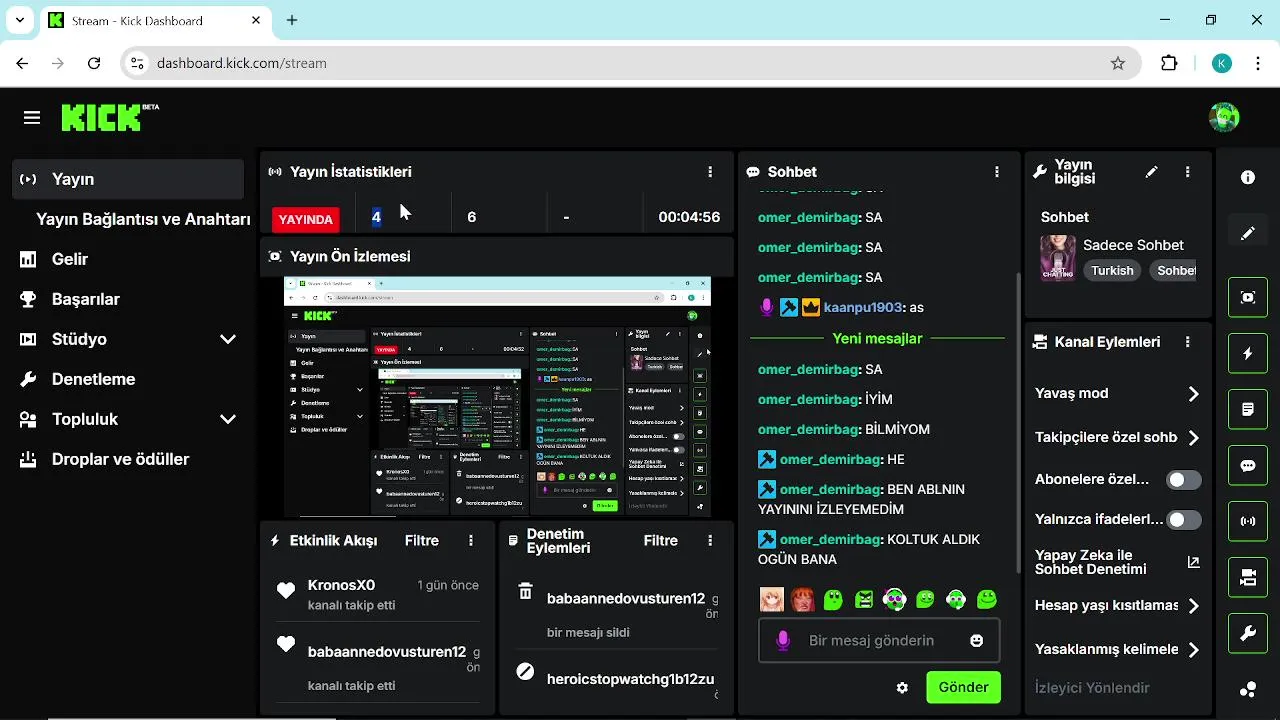Open Denetim Eylemleri three-dot options
Viewport: 1280px width, 720px height.
click(710, 540)
